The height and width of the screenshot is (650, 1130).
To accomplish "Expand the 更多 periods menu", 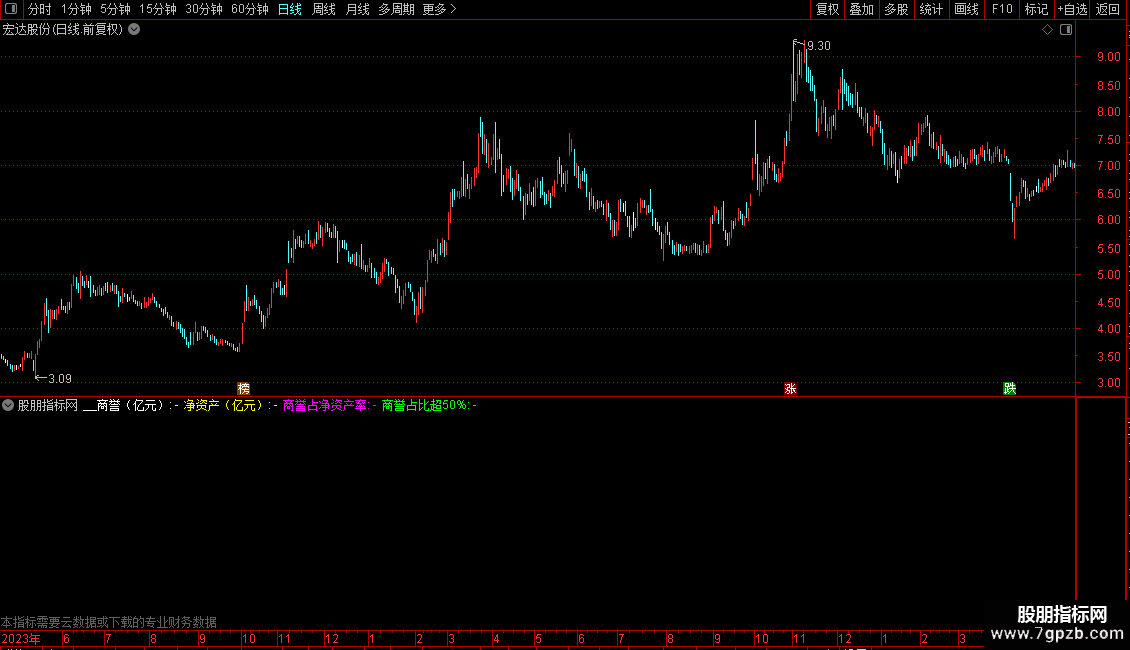I will (439, 9).
